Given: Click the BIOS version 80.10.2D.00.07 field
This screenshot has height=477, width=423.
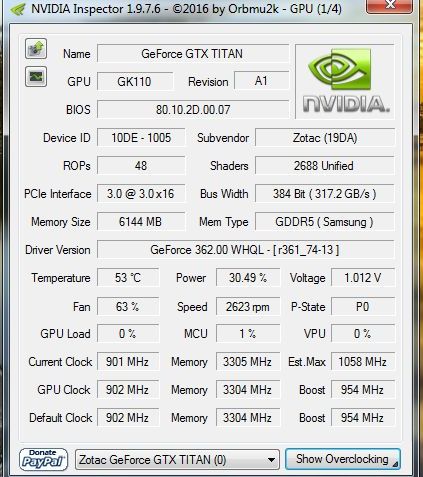Looking at the screenshot, I should [193, 110].
